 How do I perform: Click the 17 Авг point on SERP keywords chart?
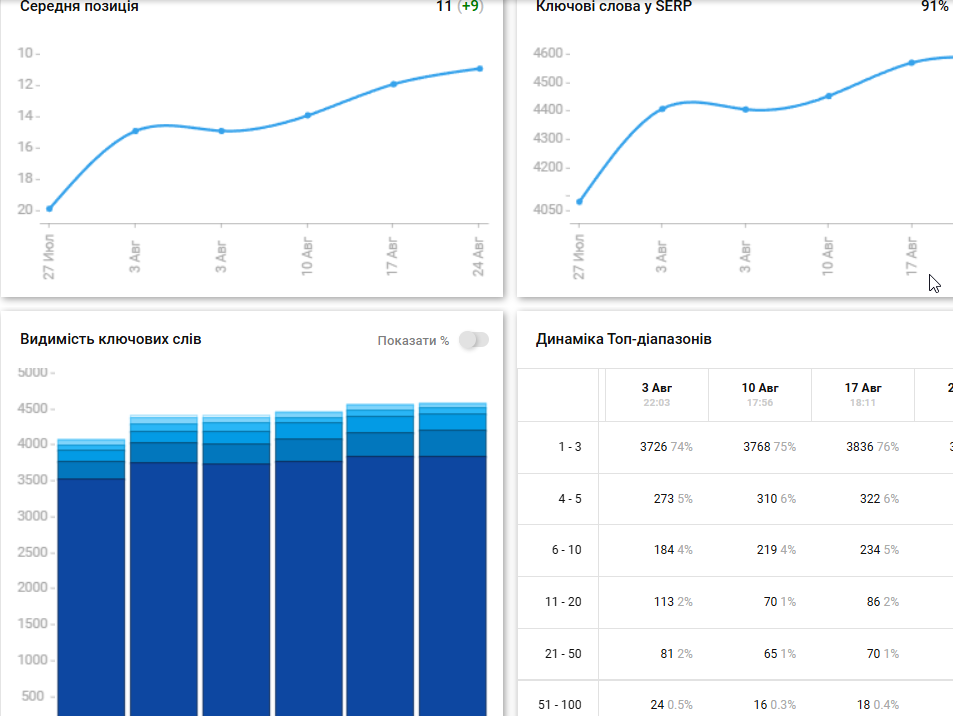pos(912,63)
